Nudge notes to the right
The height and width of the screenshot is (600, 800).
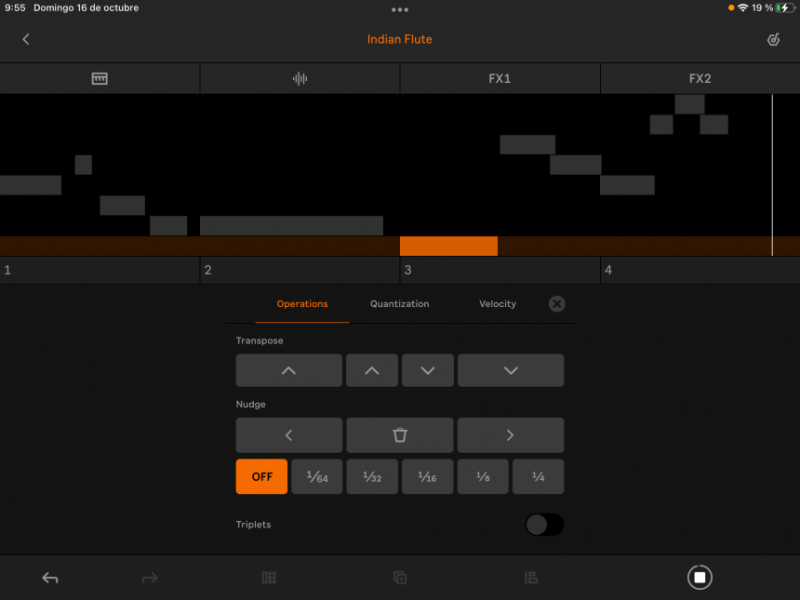[x=511, y=435]
